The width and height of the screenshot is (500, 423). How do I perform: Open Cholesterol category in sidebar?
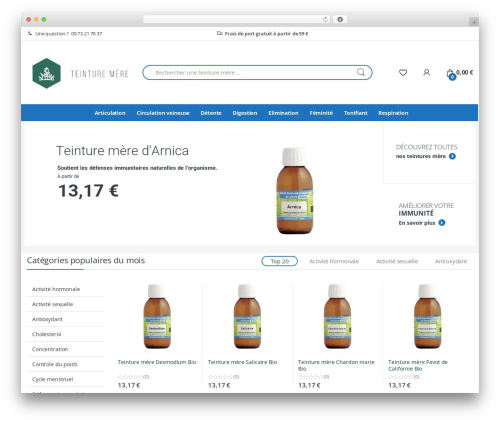[47, 334]
